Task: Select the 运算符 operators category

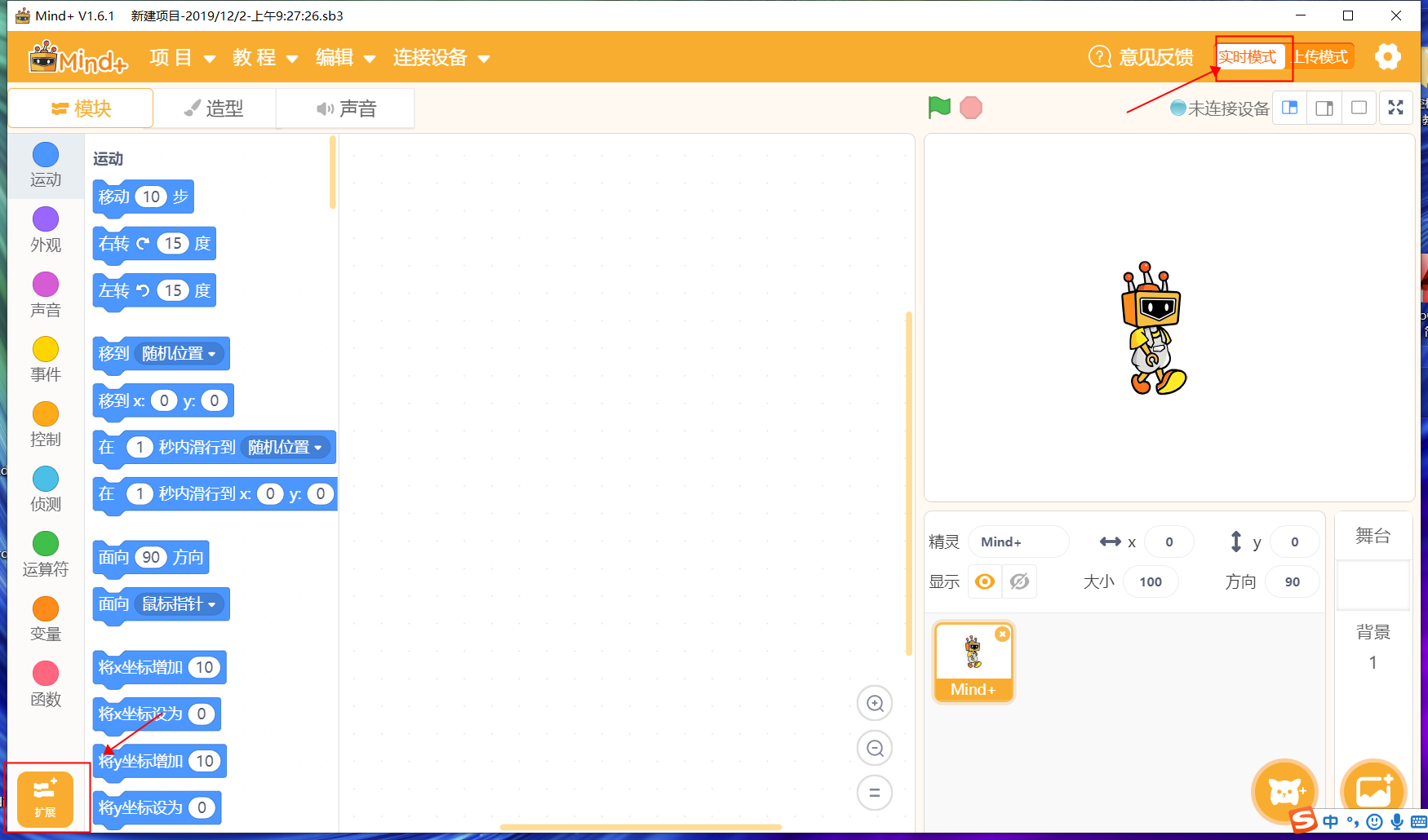Action: (46, 554)
